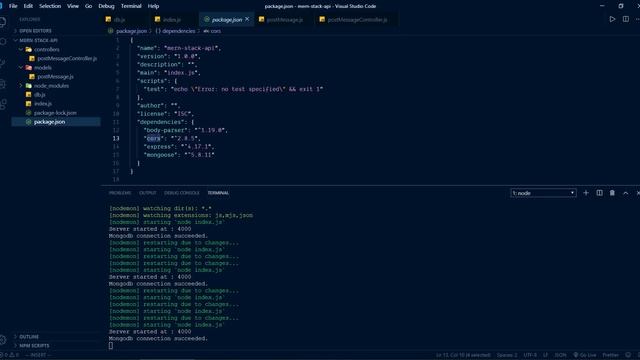Open the Help menu
This screenshot has height=360, width=640.
(x=153, y=6)
